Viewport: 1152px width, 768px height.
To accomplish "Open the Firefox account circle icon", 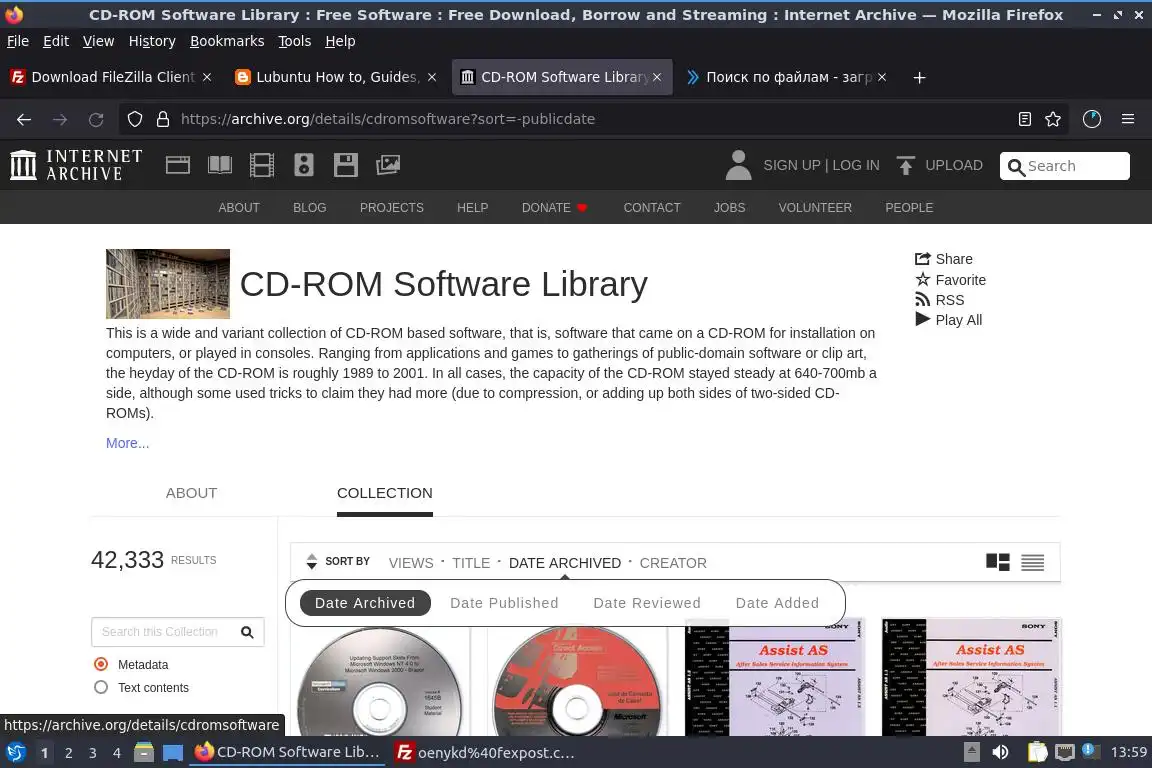I will tap(1092, 119).
